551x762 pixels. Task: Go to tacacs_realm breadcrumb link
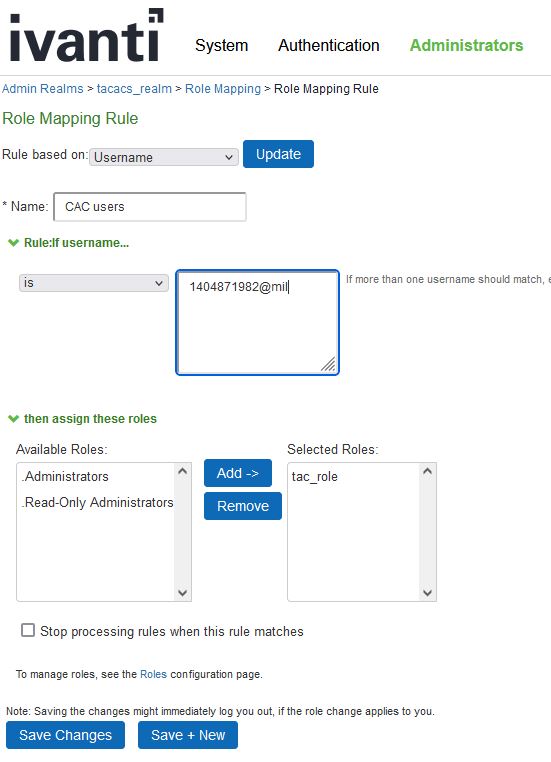[134, 89]
